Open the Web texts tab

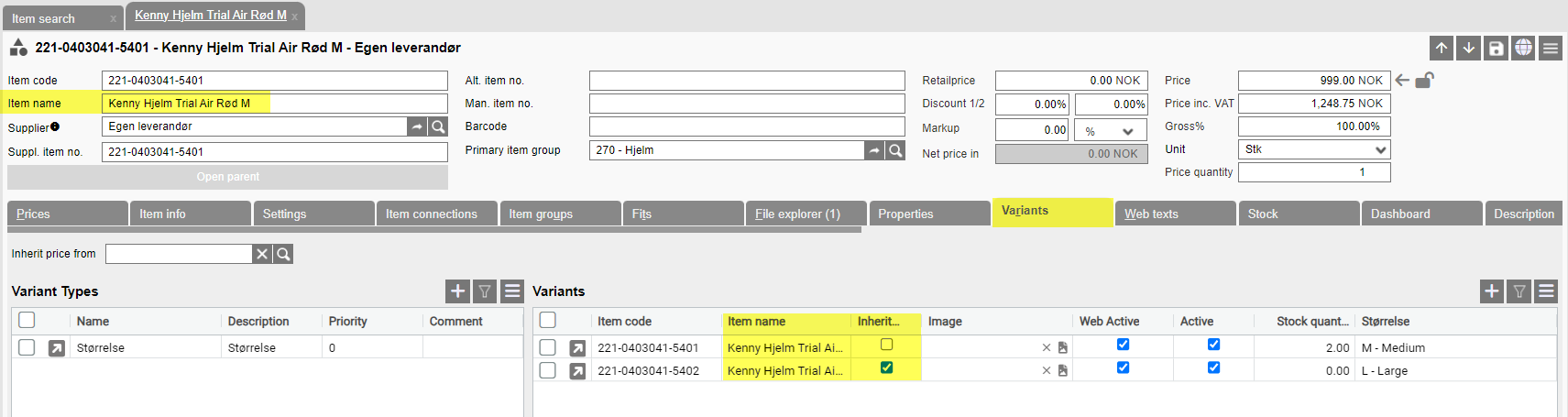coord(1176,214)
